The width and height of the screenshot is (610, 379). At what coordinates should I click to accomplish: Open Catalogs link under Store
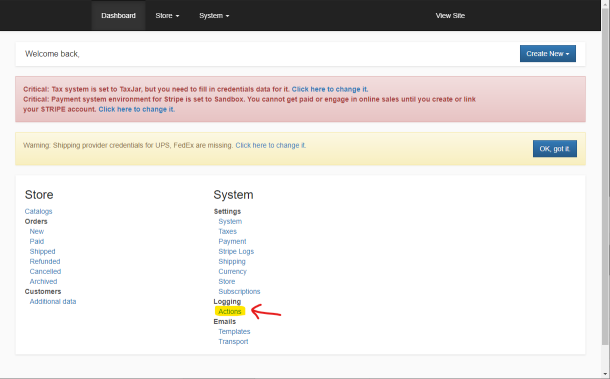[x=38, y=211]
